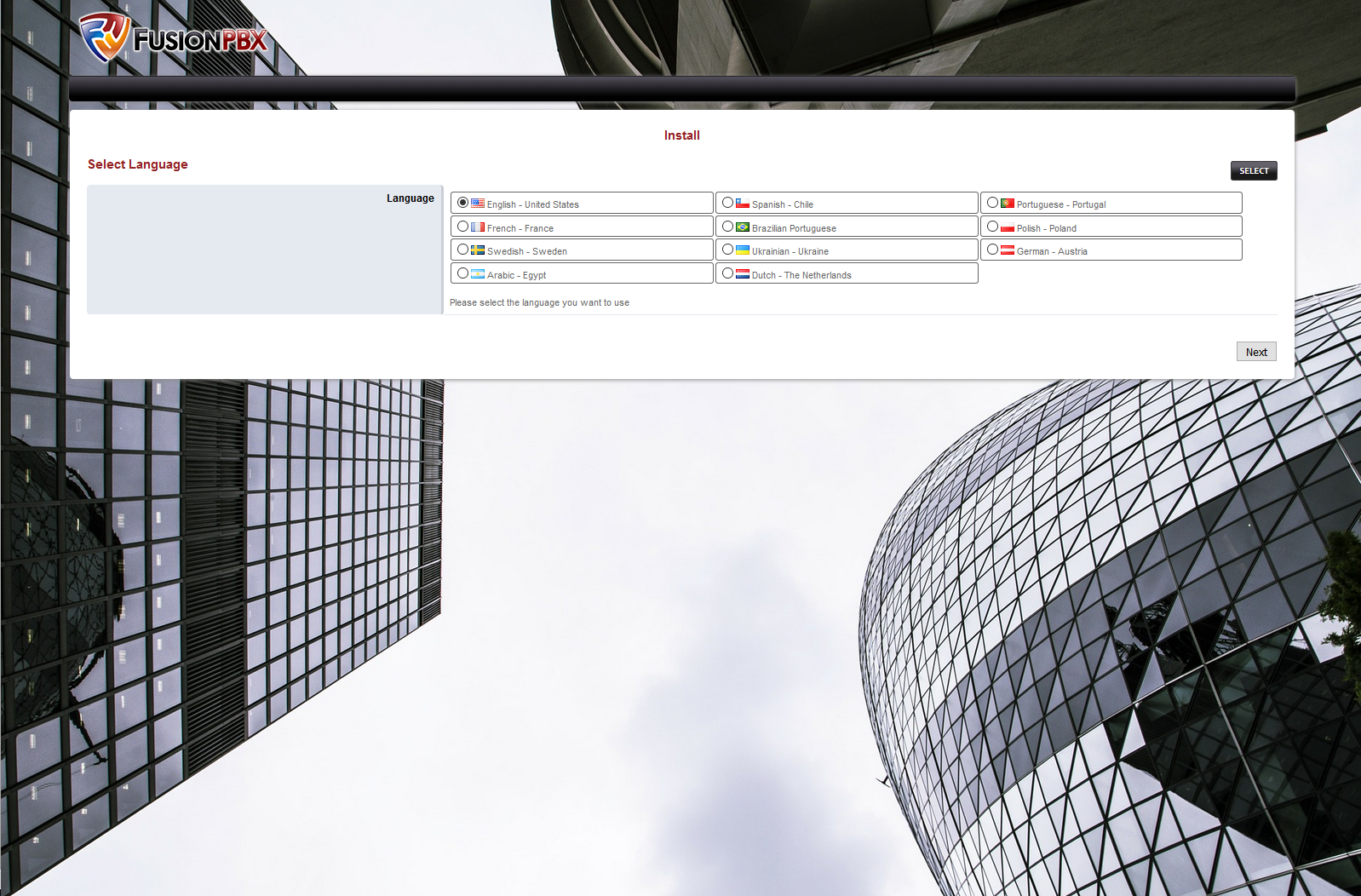Viewport: 1361px width, 896px height.
Task: Click the France flag icon
Action: click(478, 227)
